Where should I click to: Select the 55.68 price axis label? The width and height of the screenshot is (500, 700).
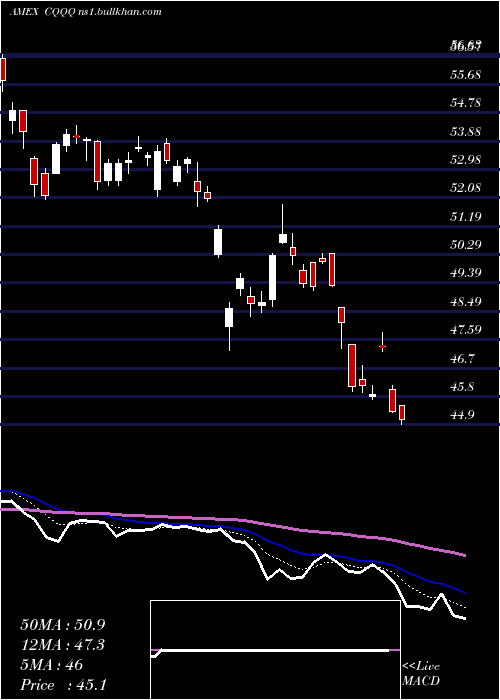pos(466,75)
